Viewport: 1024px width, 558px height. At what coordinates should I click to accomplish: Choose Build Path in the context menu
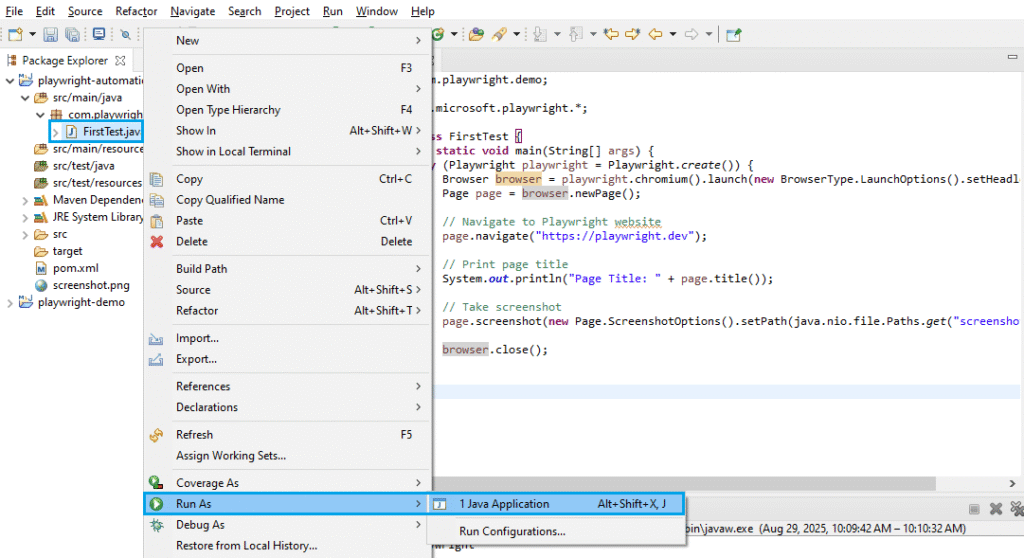point(287,269)
